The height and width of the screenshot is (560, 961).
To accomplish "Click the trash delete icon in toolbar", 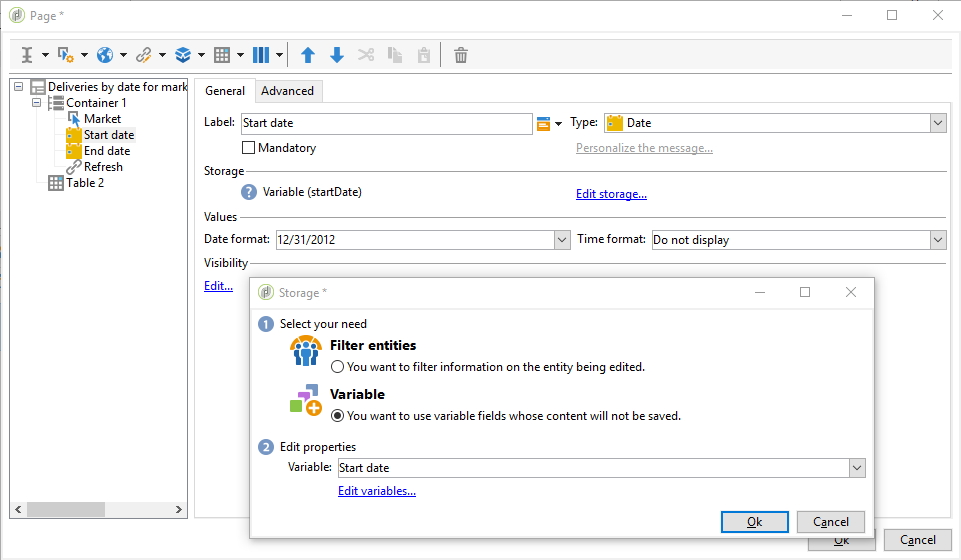I will (x=460, y=55).
